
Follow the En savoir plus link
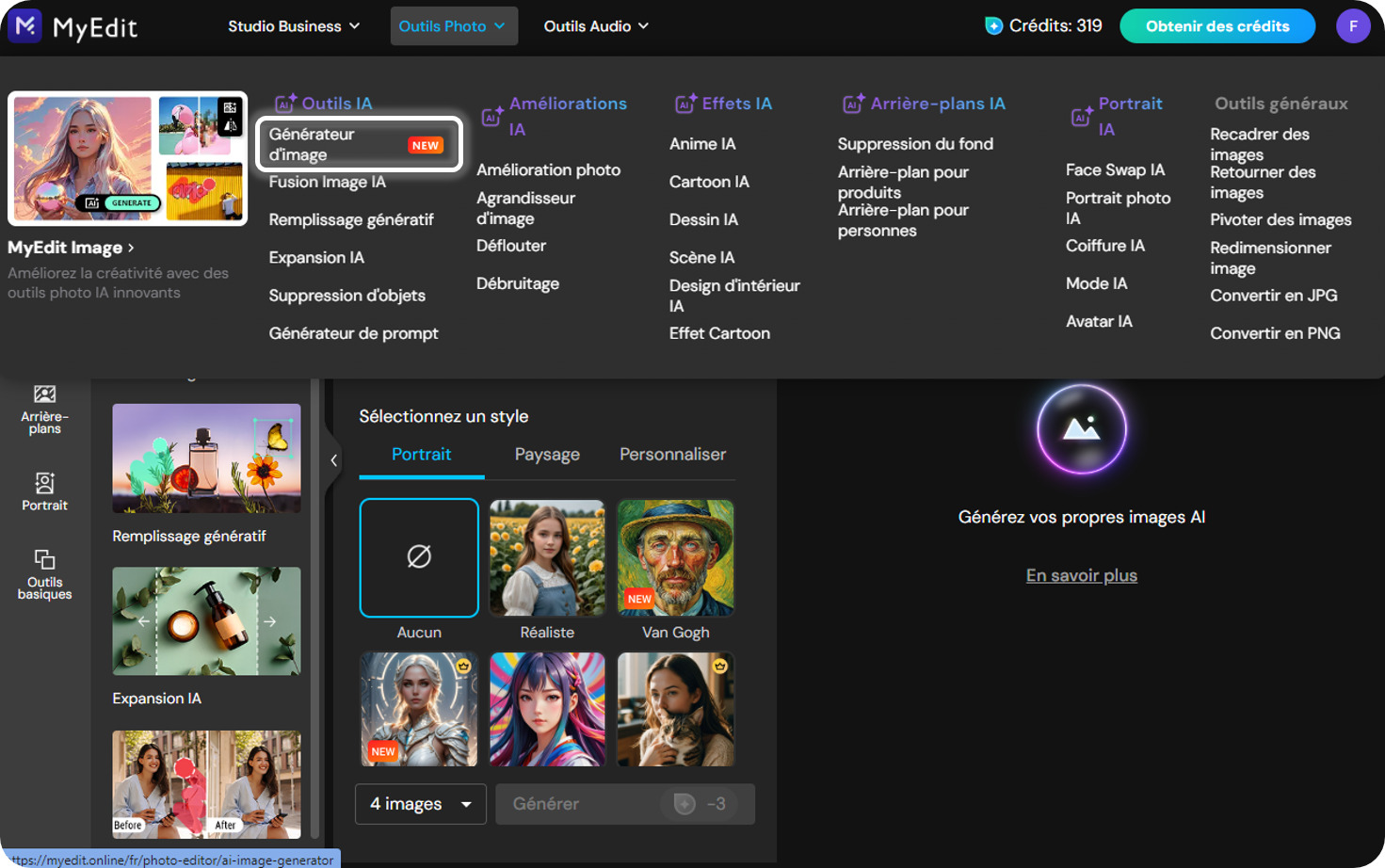tap(1081, 575)
